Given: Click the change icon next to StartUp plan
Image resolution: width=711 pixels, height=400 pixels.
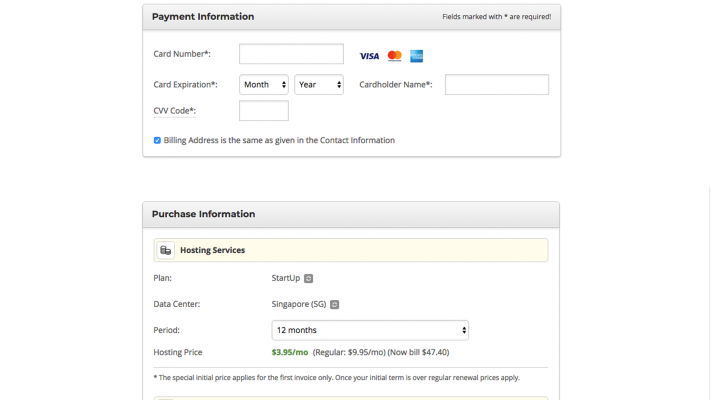Looking at the screenshot, I should coord(308,278).
